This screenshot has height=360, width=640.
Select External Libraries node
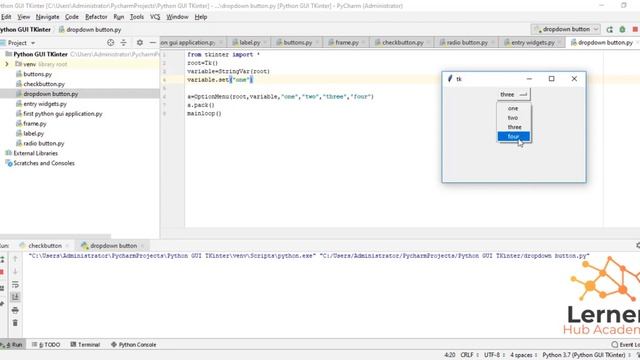[x=36, y=153]
